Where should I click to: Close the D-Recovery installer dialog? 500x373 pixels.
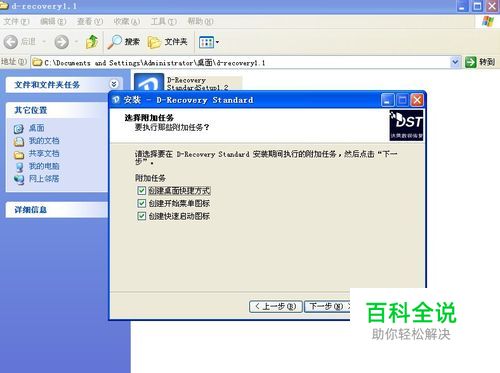(x=417, y=100)
